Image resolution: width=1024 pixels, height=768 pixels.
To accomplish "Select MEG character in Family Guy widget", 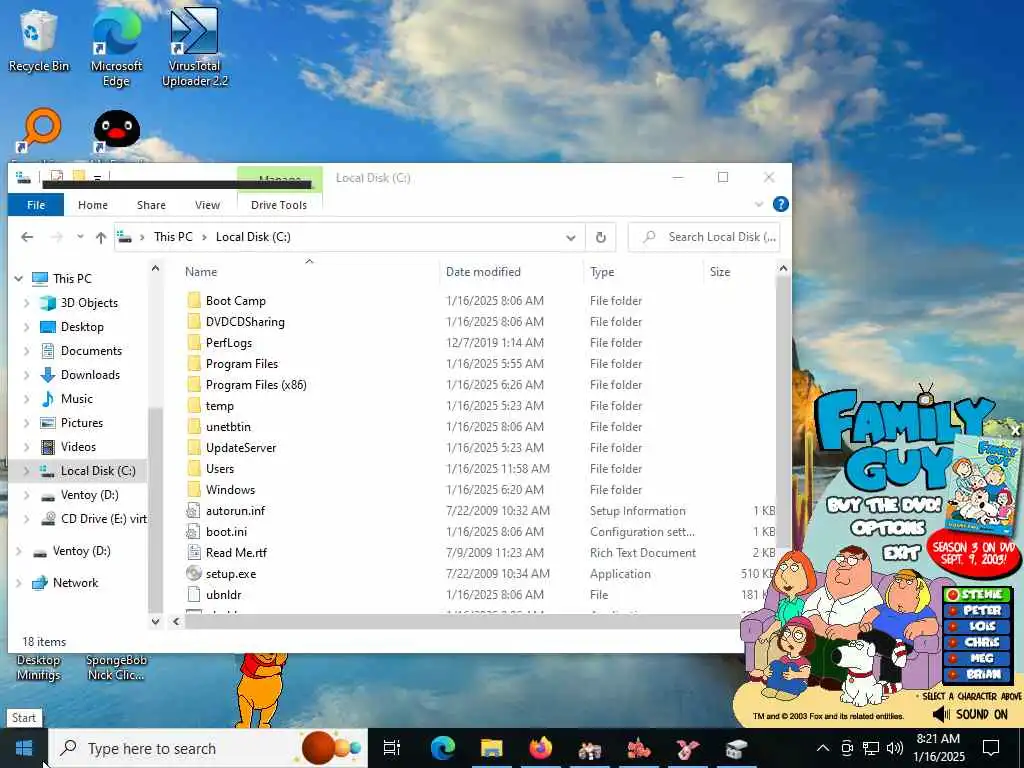I will (977, 658).
